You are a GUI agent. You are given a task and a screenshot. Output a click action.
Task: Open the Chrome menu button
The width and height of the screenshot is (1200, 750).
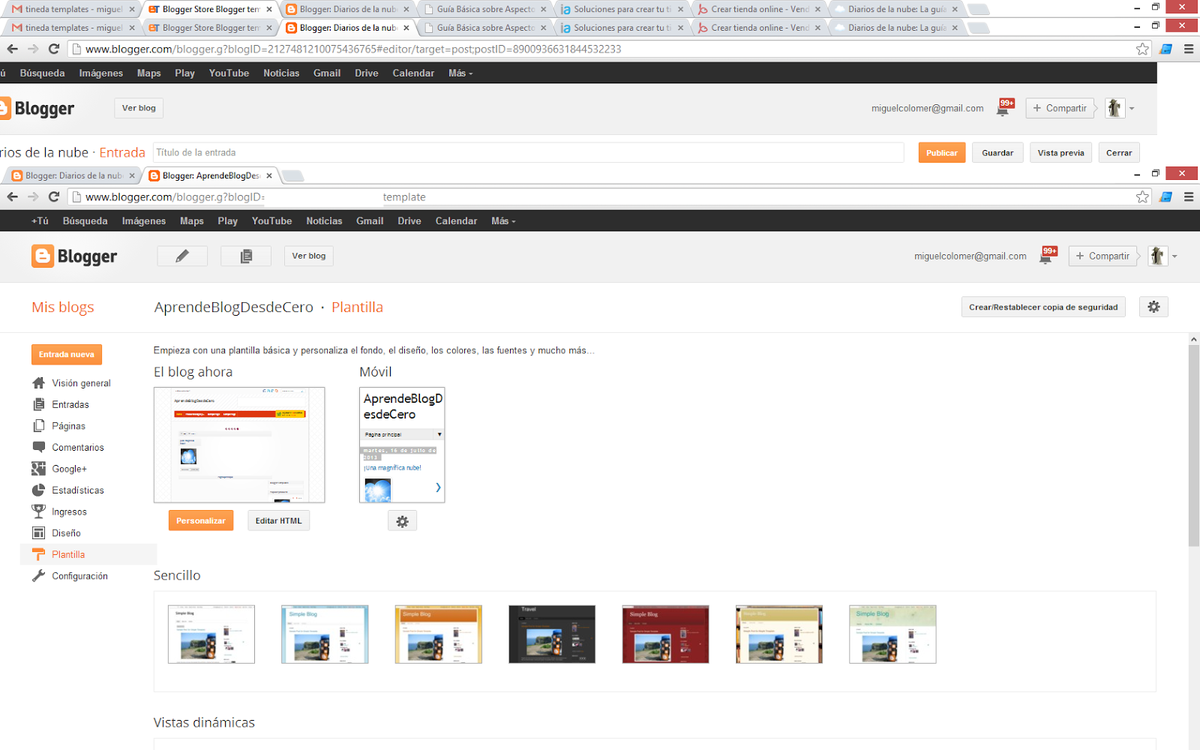1187,197
